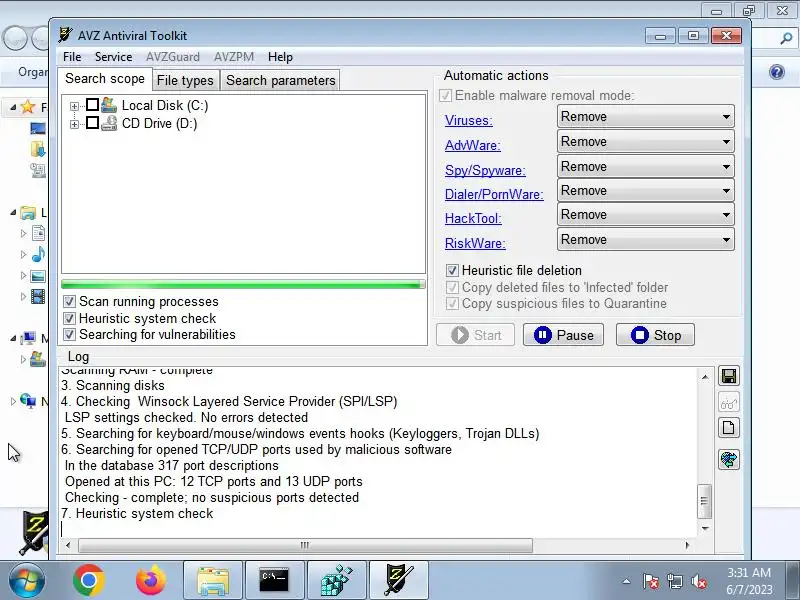Screen dimensions: 800x600
Task: Switch to the Search parameters tab
Action: coord(281,80)
